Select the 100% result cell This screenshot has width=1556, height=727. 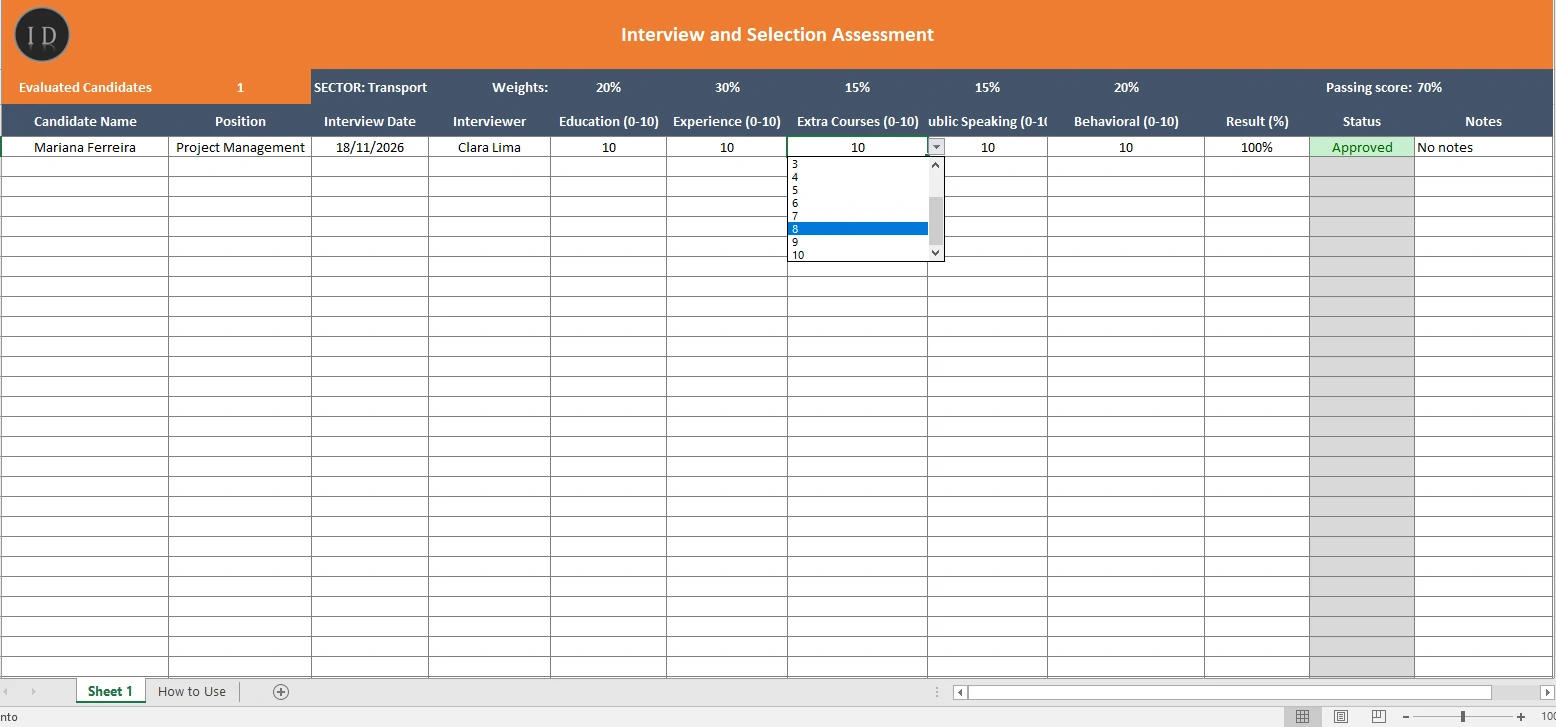coord(1257,147)
